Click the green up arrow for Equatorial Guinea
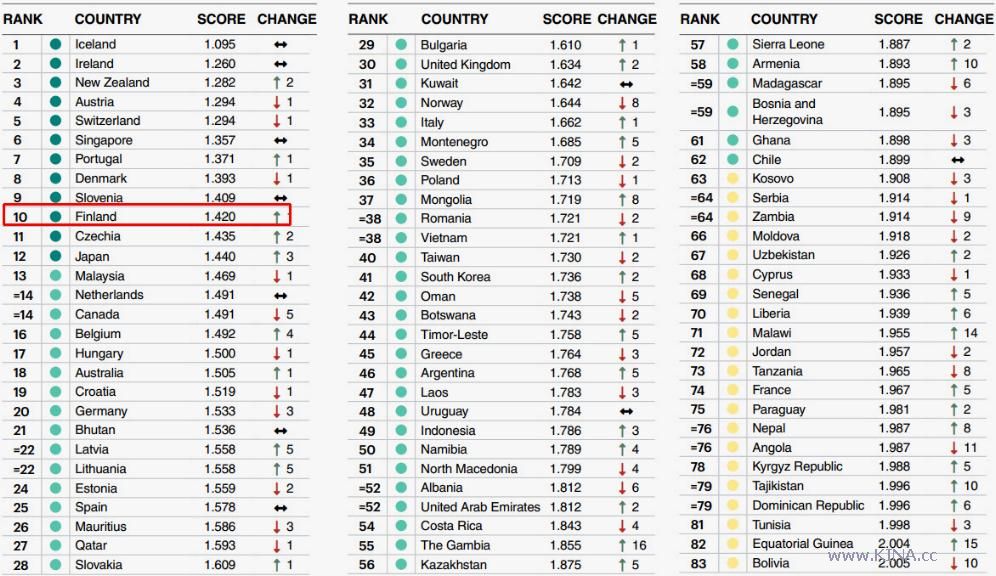Viewport: 996px width, 576px height. 954,544
